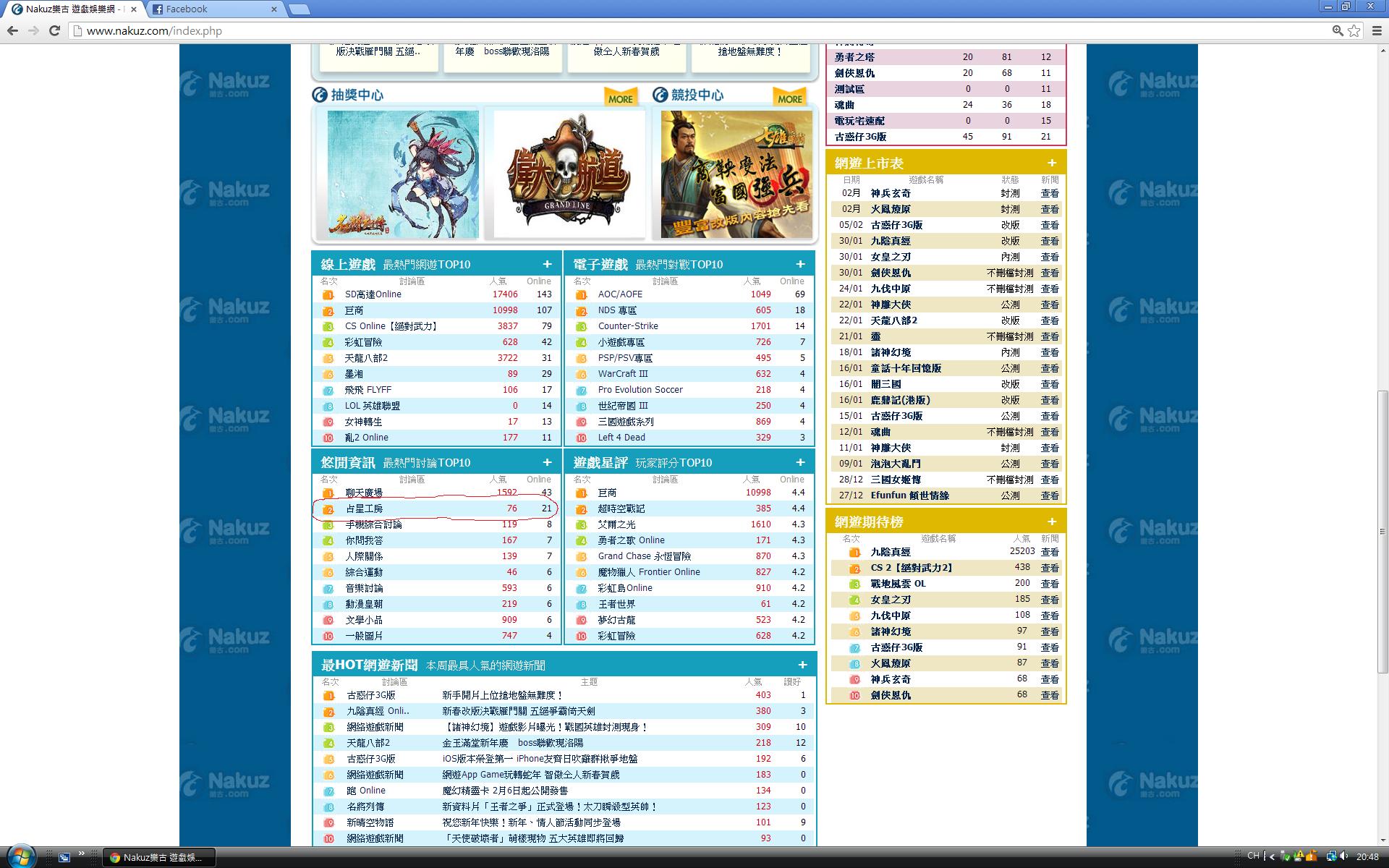Click CH language indicator in tray

(x=1253, y=856)
